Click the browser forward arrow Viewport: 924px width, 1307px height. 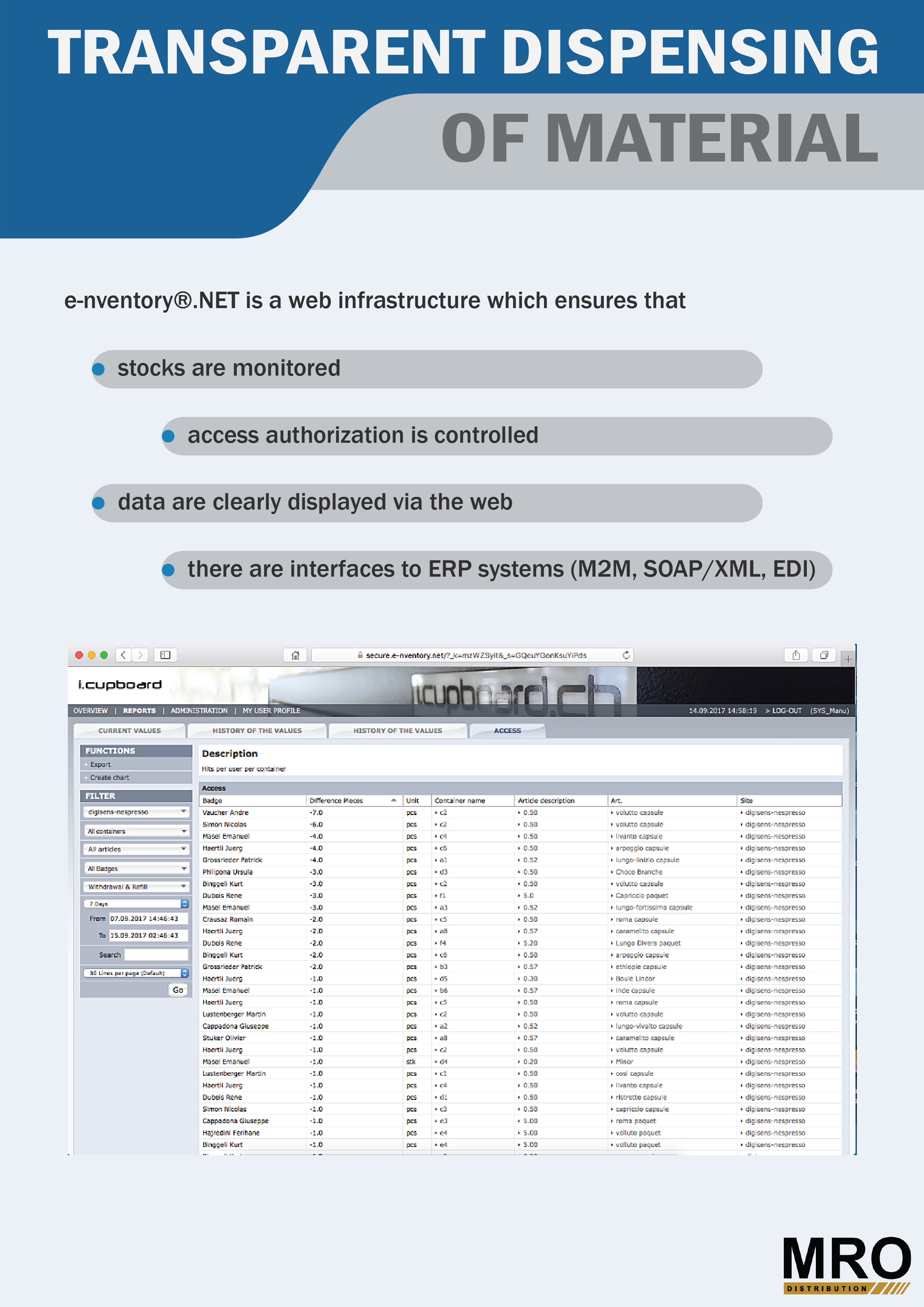(140, 655)
